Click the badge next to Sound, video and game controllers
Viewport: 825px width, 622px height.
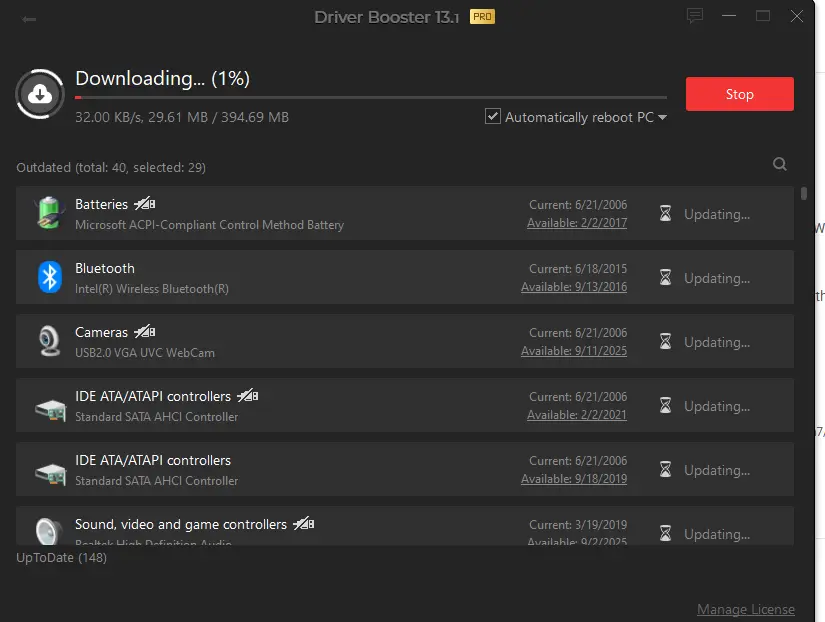304,524
